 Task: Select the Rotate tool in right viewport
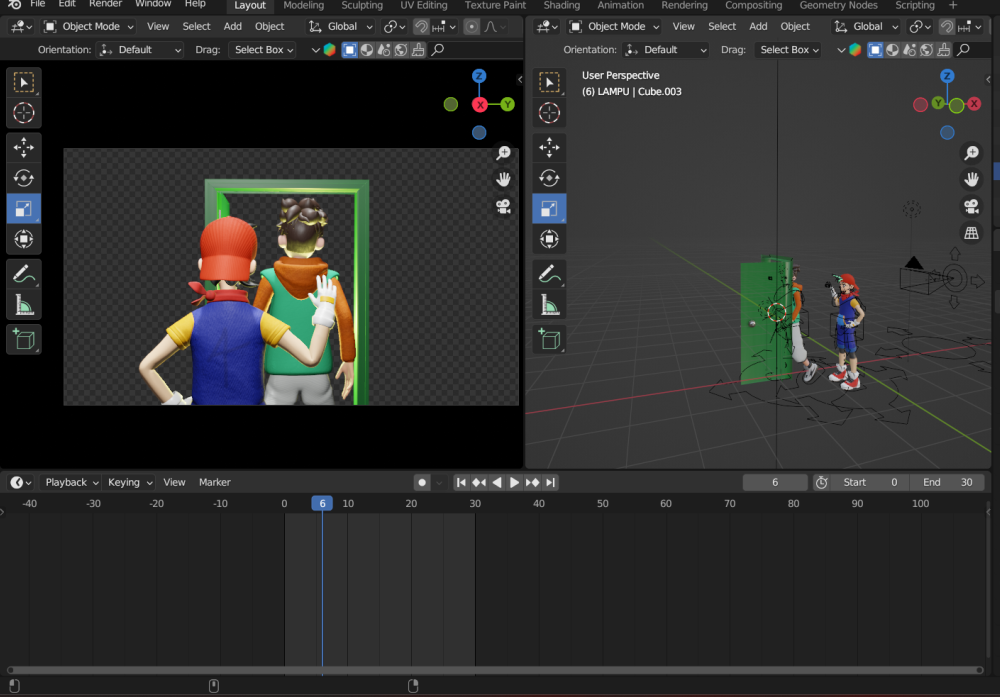click(549, 178)
